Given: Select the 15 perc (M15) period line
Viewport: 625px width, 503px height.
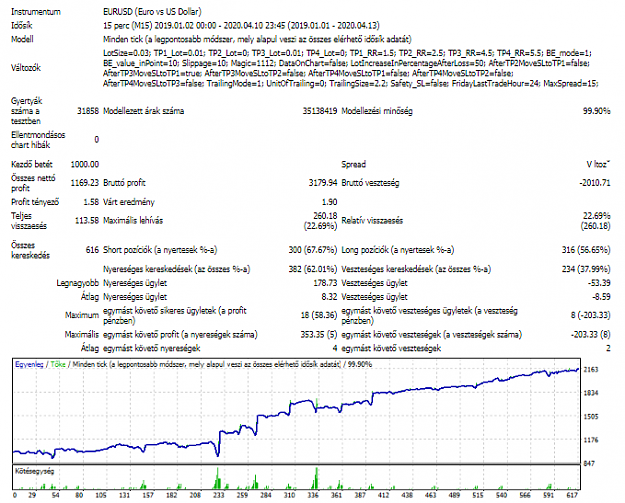Looking at the screenshot, I should (241, 26).
